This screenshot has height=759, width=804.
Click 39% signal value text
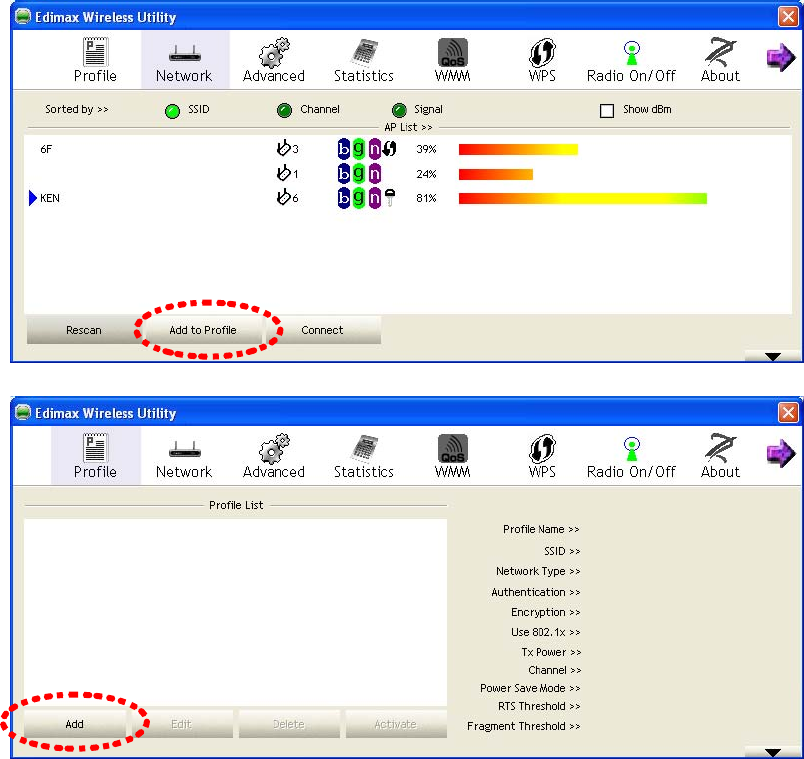click(426, 149)
